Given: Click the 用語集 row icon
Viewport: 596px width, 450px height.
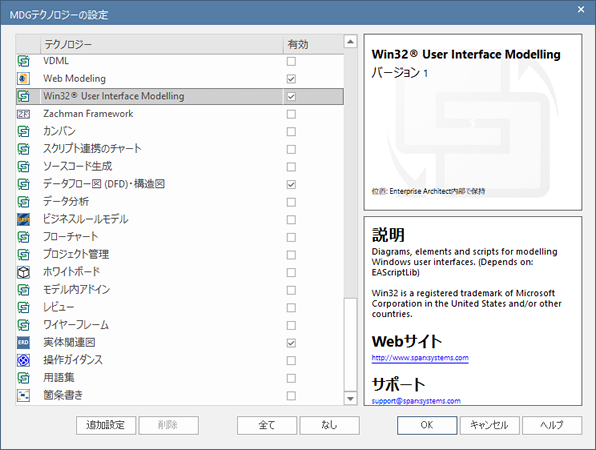Looking at the screenshot, I should 24,377.
